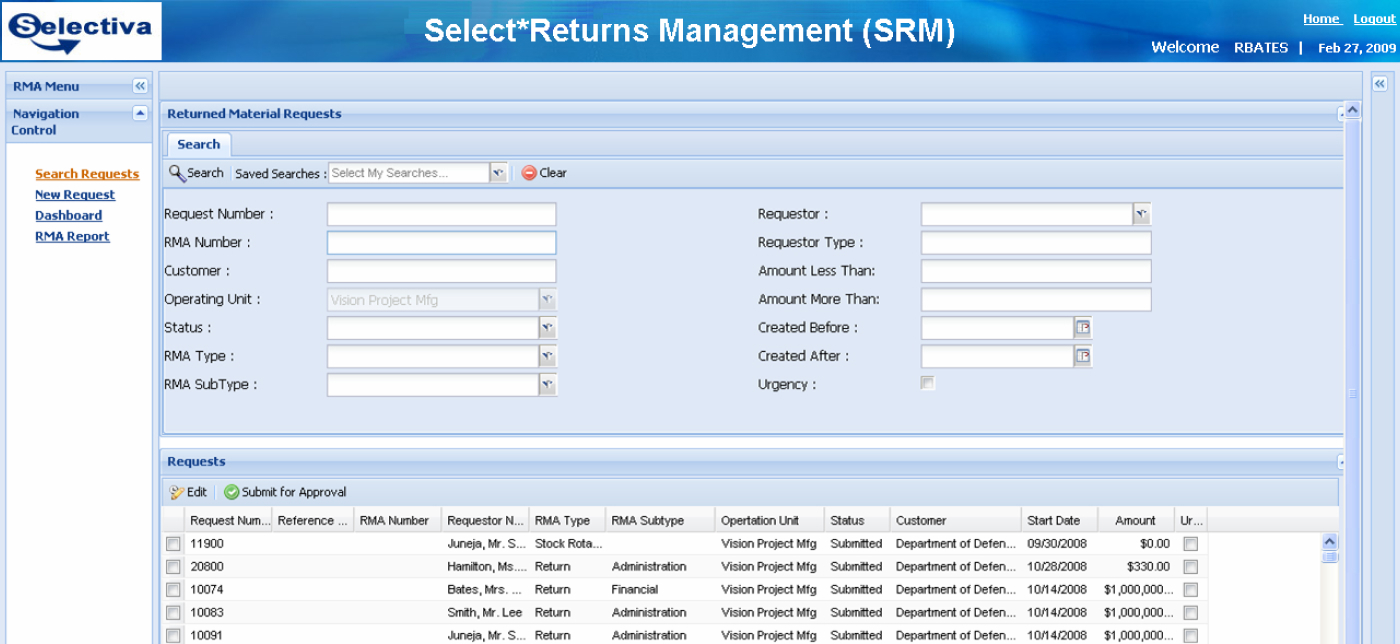
Task: Select the Search tab
Action: [198, 144]
